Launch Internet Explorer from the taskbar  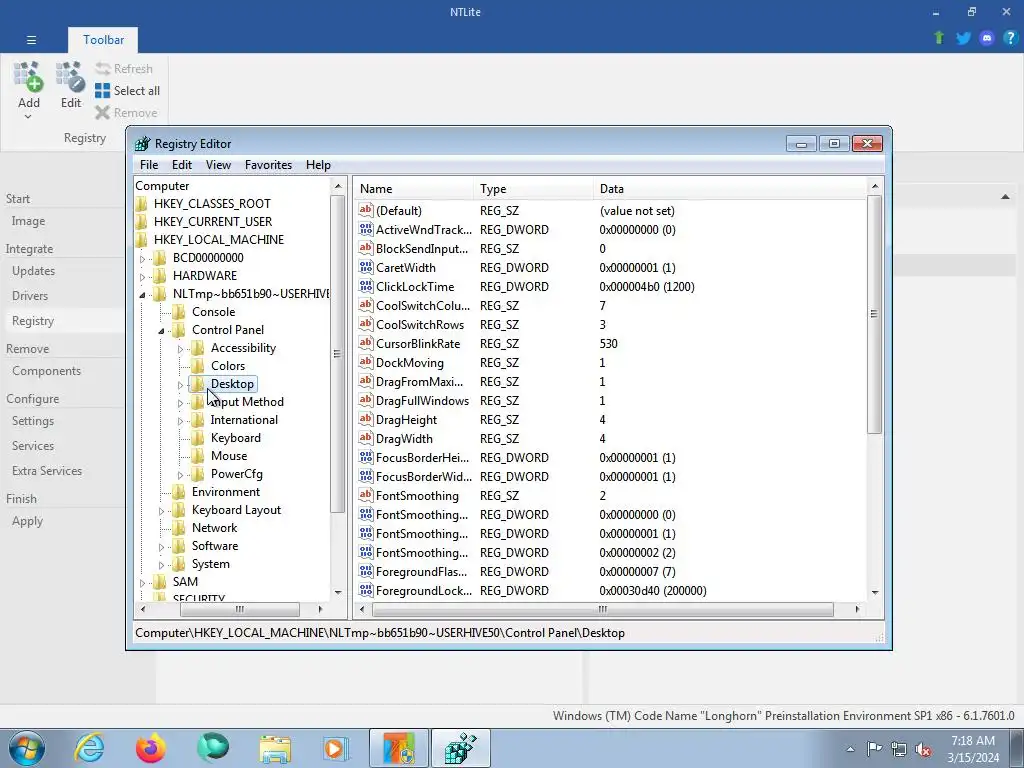(x=89, y=748)
